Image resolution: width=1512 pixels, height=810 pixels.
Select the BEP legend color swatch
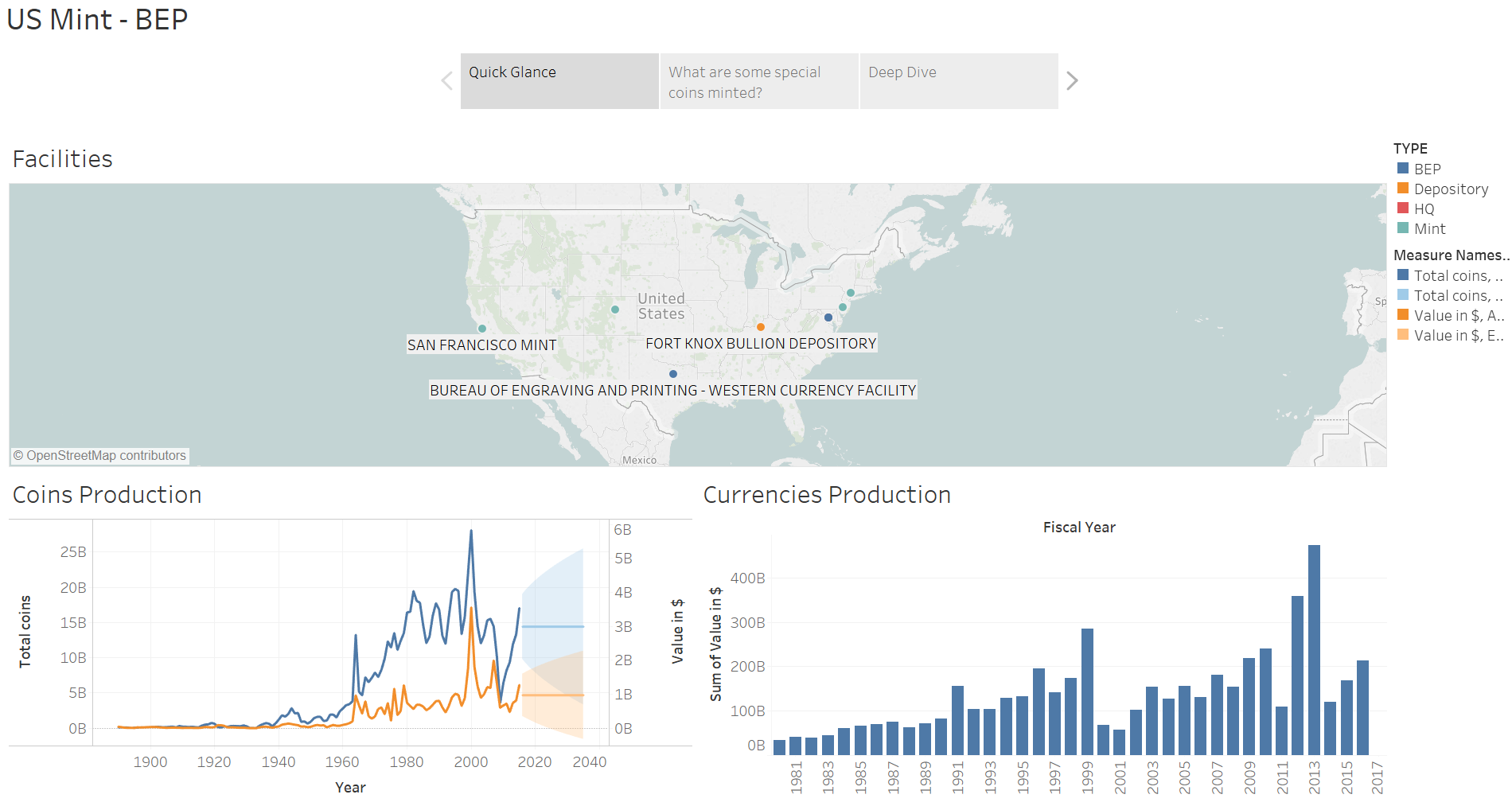click(1403, 169)
